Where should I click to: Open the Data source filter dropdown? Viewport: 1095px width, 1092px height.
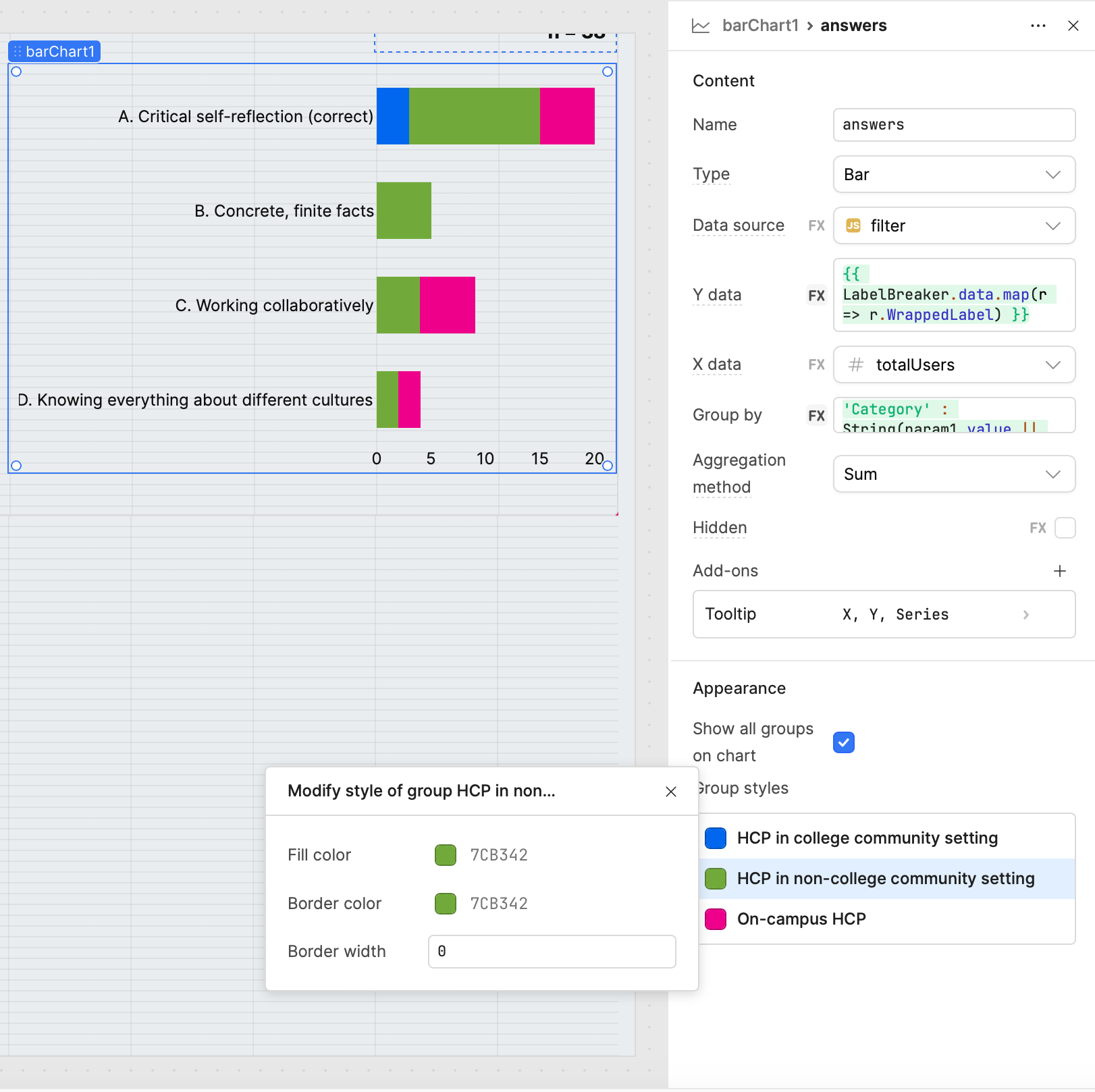click(953, 225)
